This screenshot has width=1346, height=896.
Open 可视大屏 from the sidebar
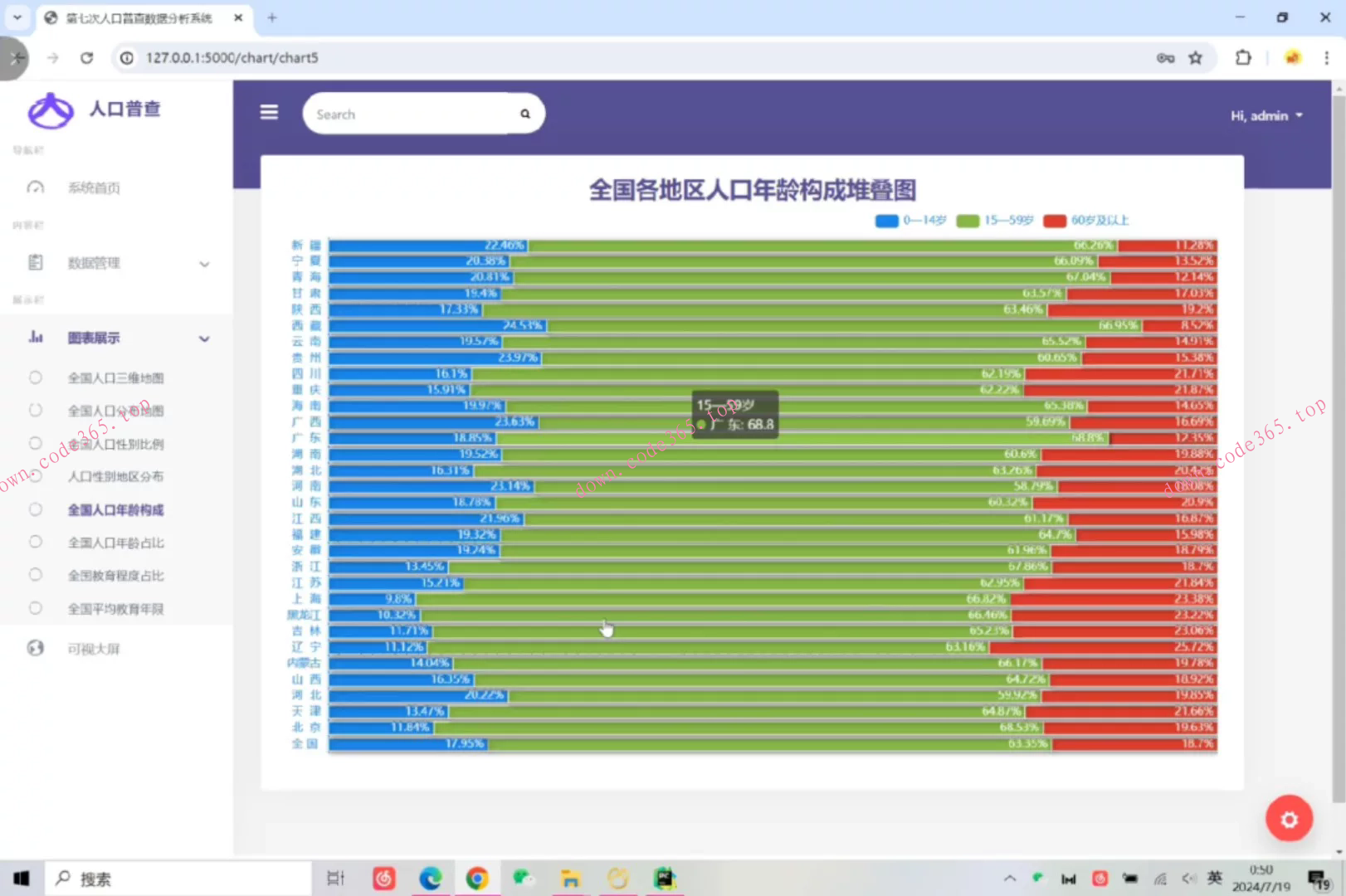click(x=94, y=649)
